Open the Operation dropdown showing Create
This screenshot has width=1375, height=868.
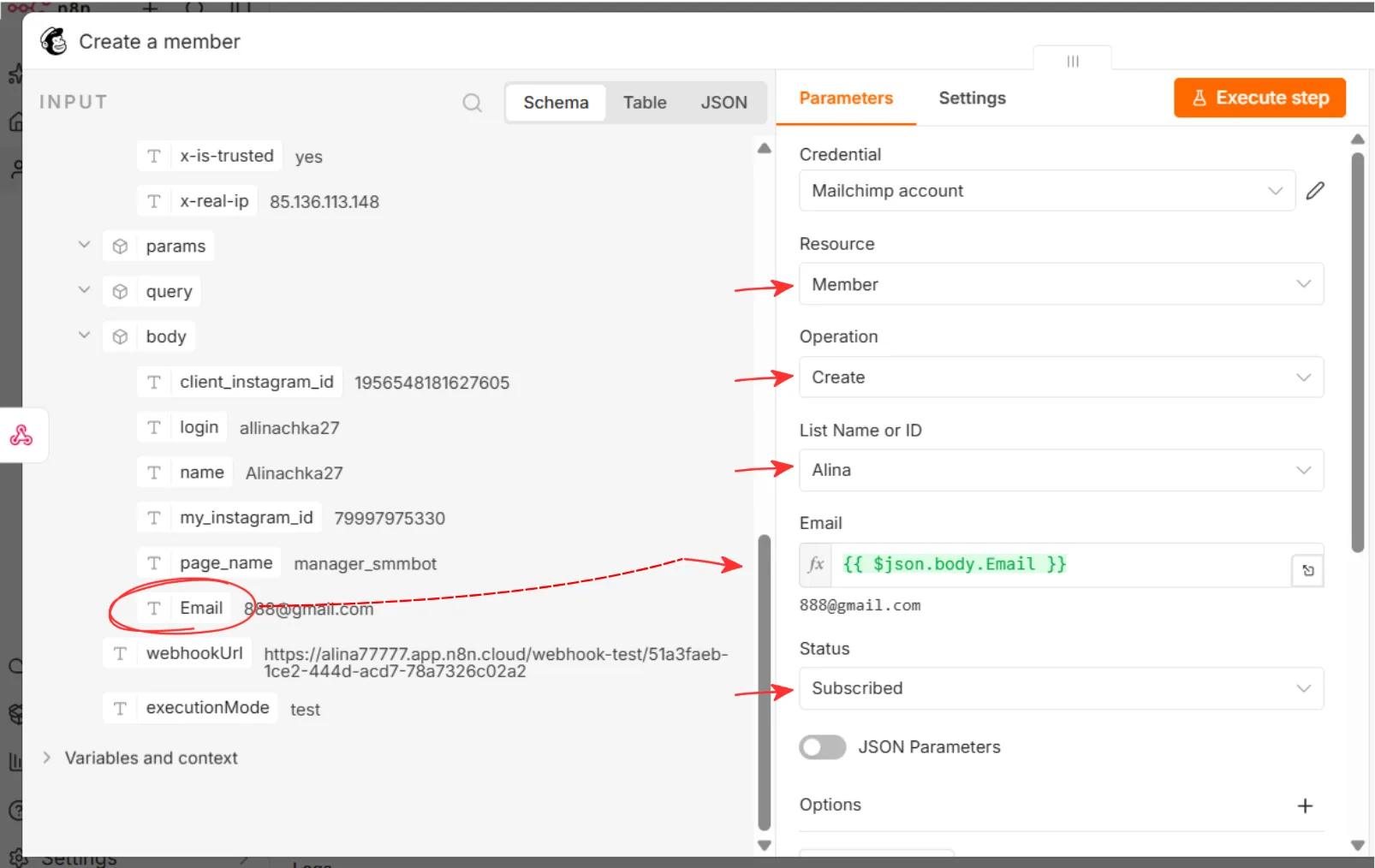pos(1061,378)
